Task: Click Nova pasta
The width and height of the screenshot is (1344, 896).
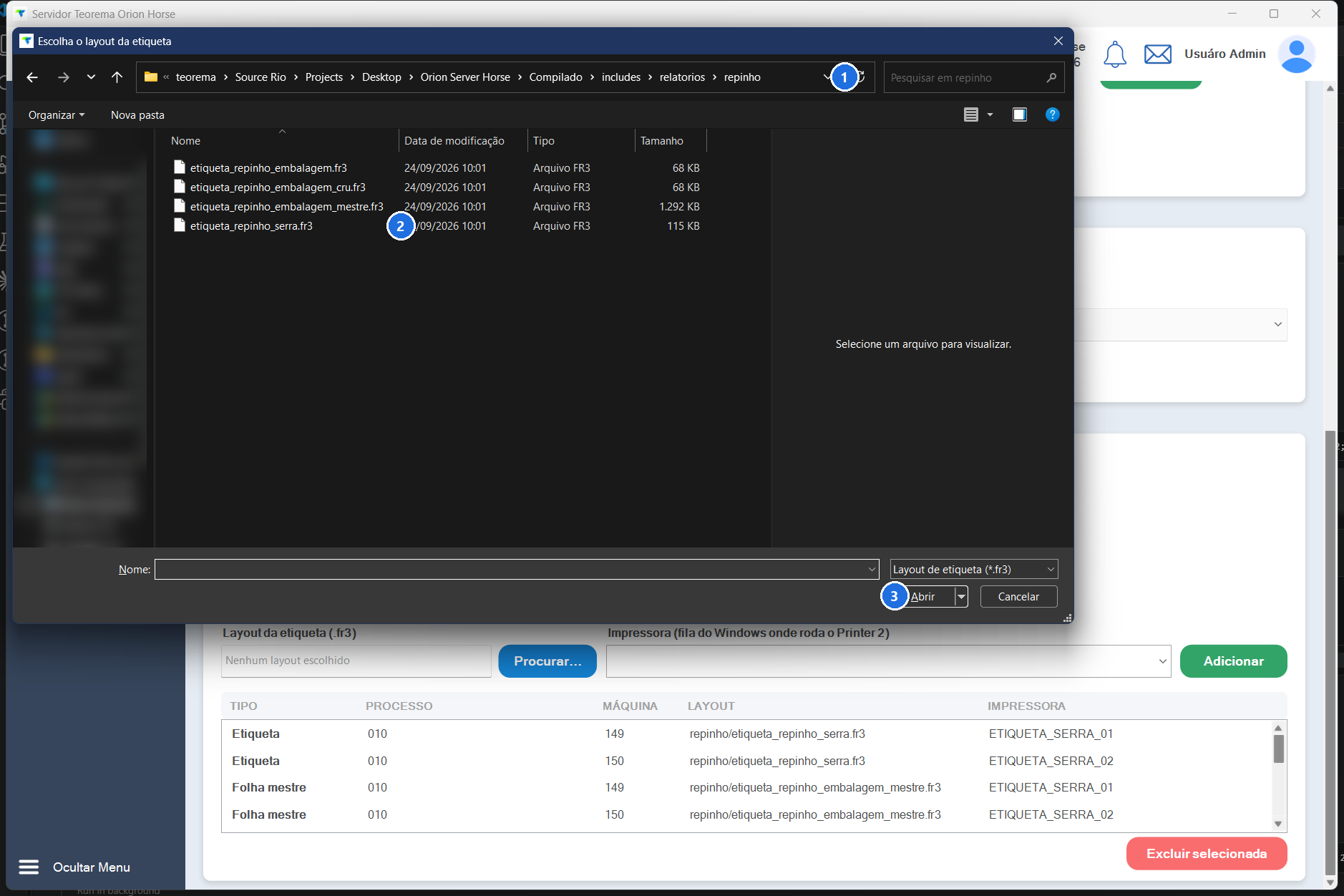Action: point(137,115)
